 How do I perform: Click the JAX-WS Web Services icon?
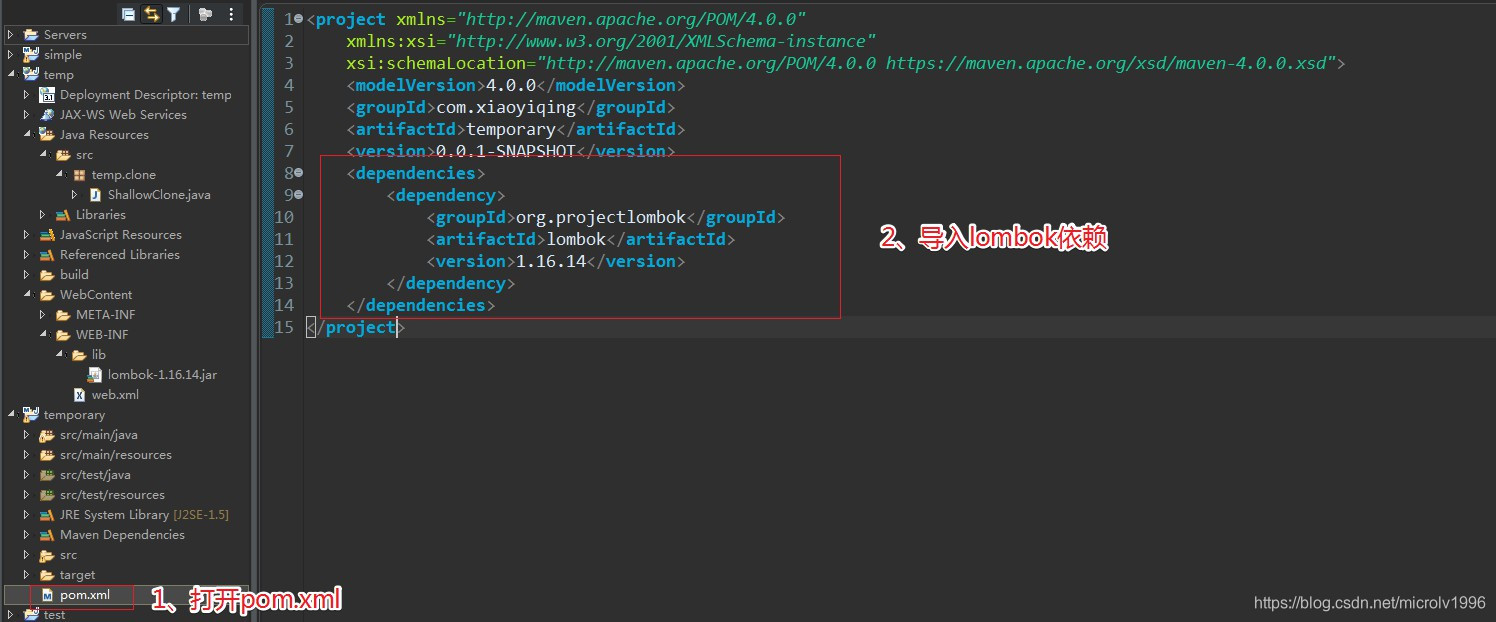[46, 115]
